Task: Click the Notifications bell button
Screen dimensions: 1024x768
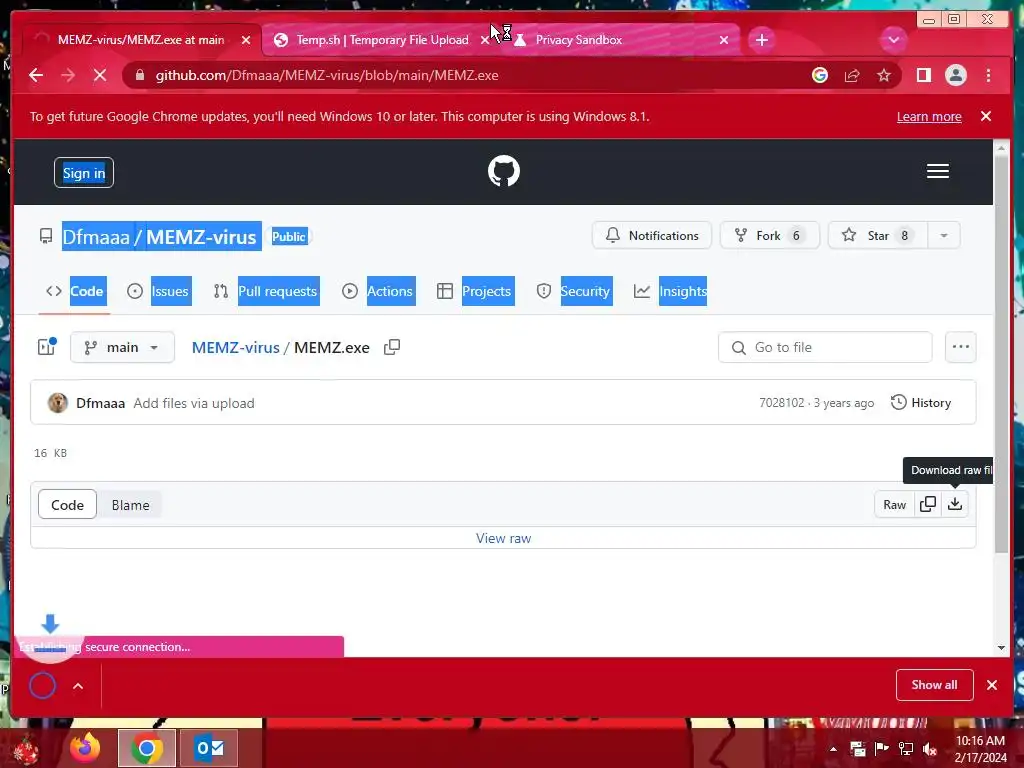Action: 652,236
